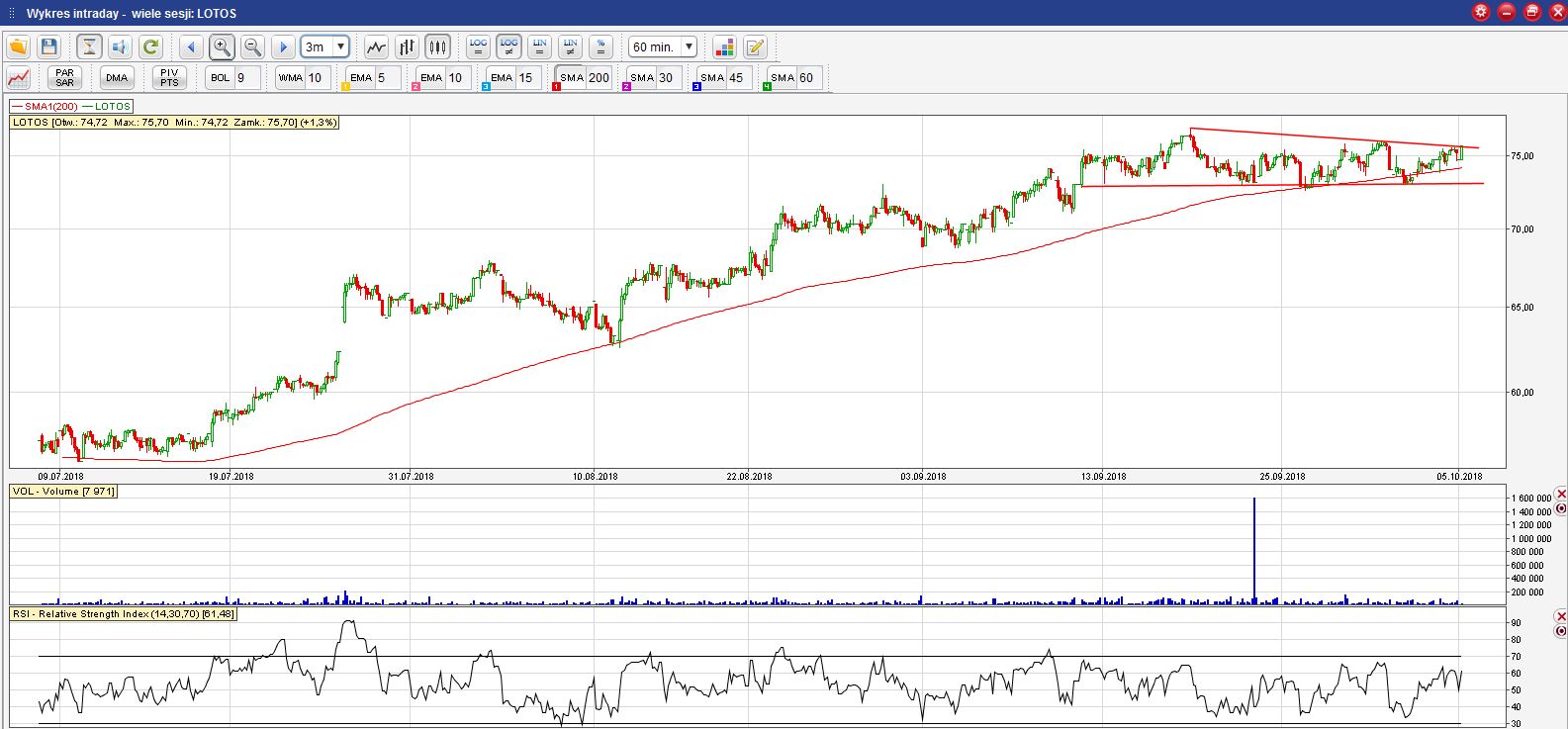This screenshot has width=1568, height=729.
Task: Edit the WMA period value field
Action: click(317, 77)
